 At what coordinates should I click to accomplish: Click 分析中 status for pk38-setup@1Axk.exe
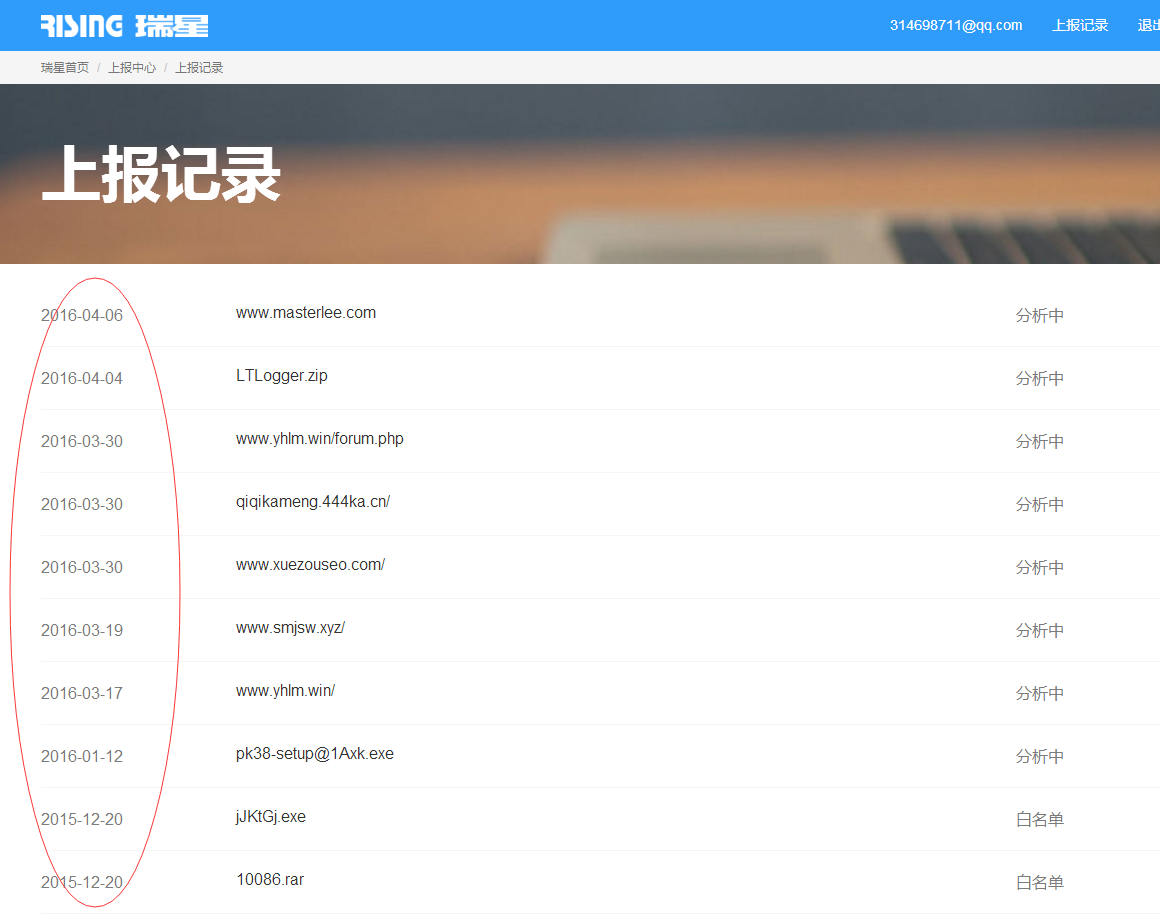coord(1039,757)
